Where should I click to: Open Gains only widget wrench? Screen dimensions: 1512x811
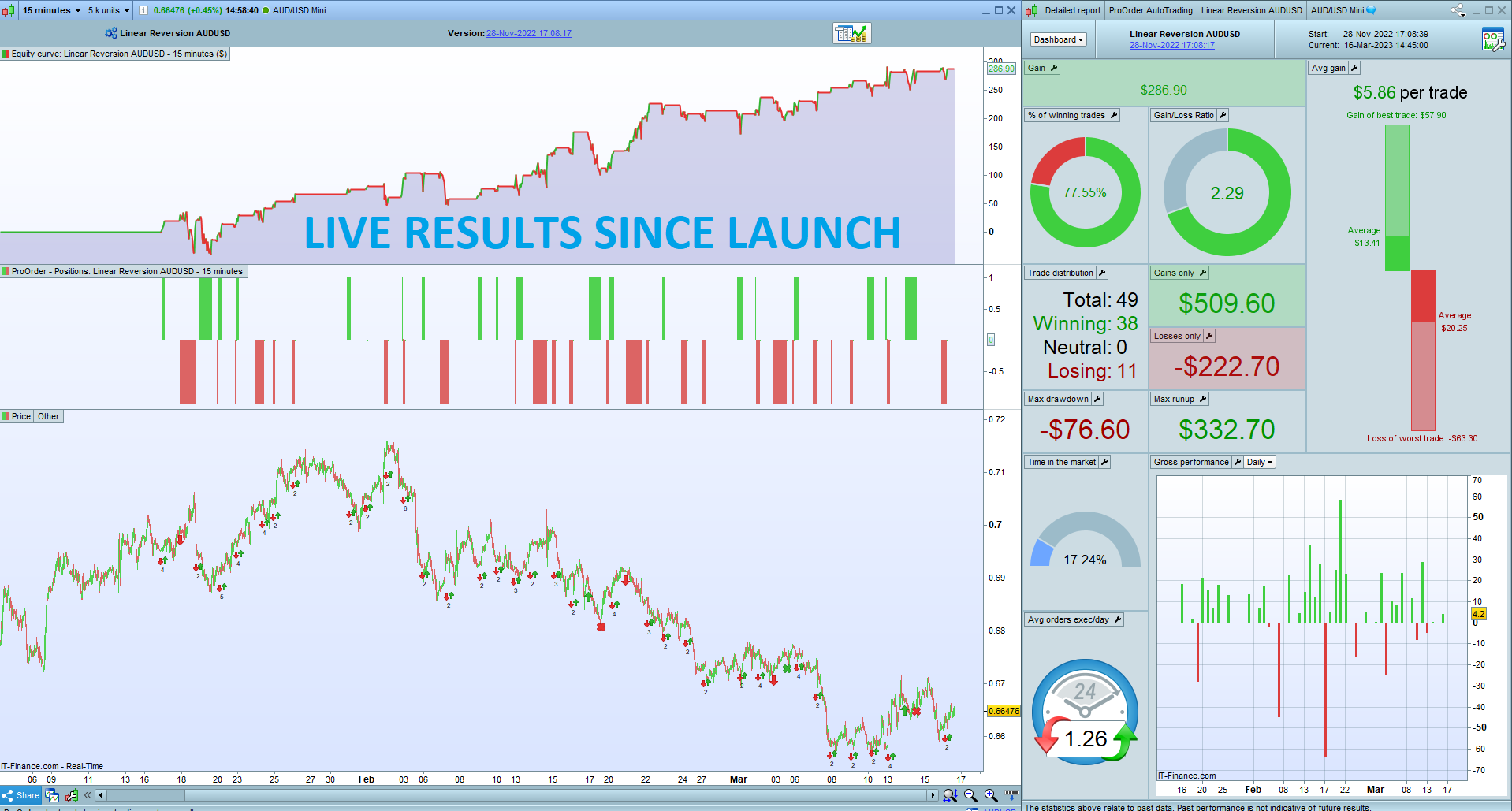[x=1203, y=273]
